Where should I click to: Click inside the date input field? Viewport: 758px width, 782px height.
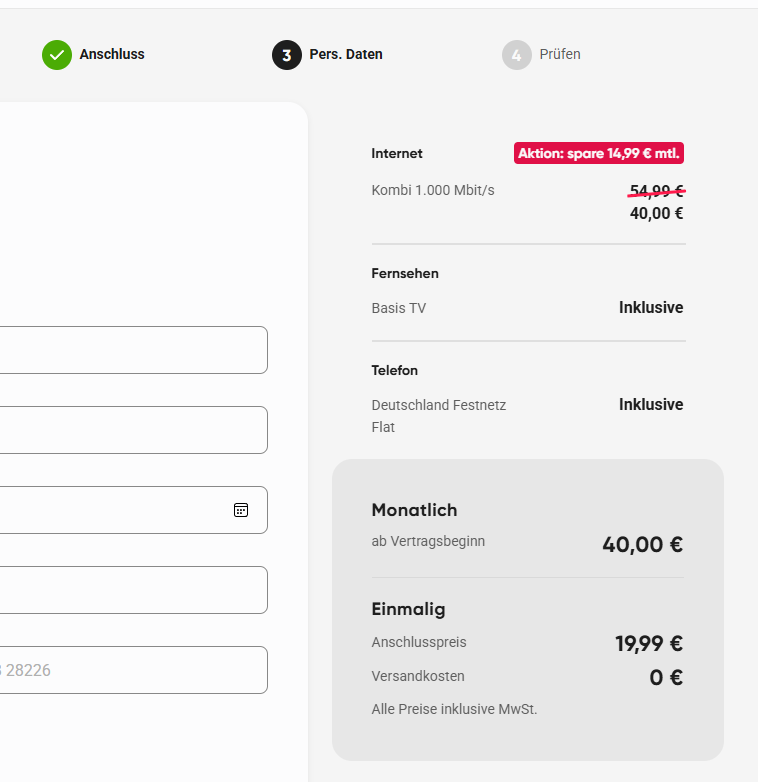[110, 510]
